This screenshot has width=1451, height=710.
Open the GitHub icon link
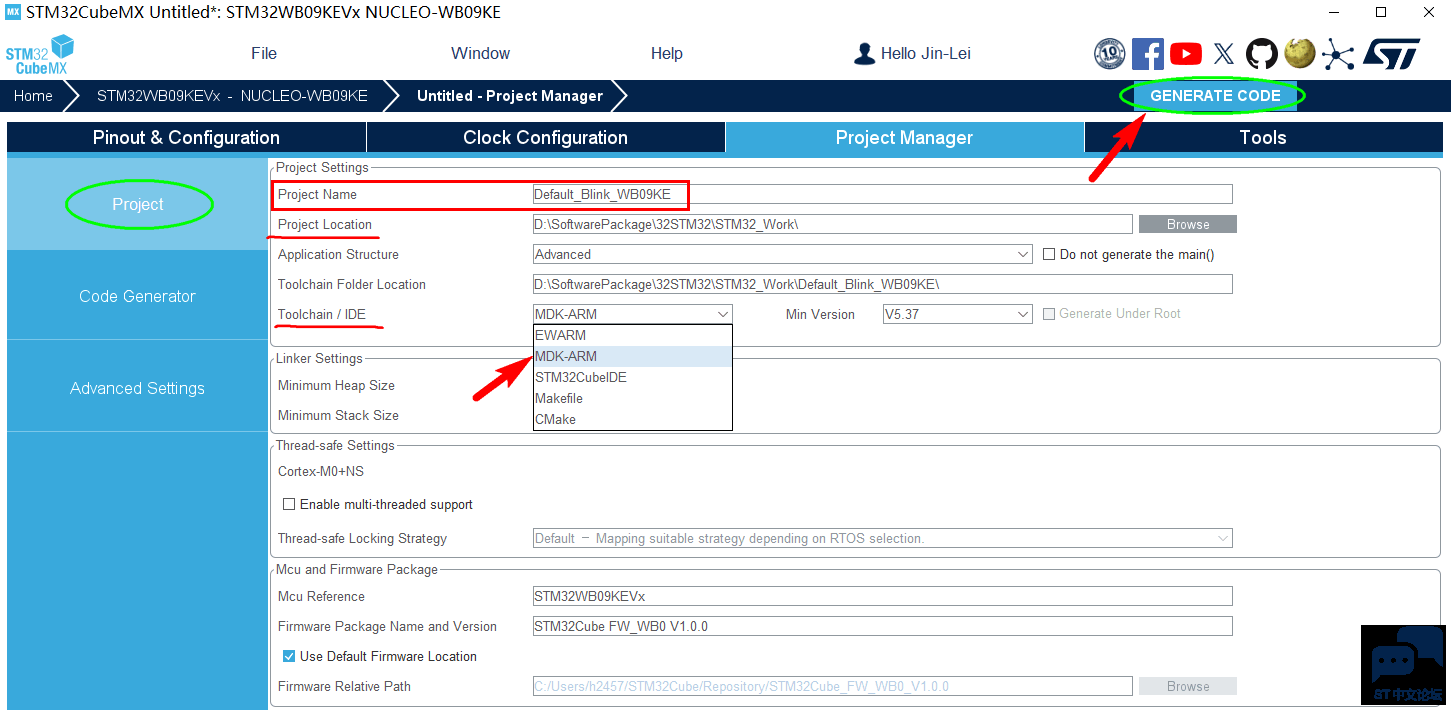[x=1262, y=54]
